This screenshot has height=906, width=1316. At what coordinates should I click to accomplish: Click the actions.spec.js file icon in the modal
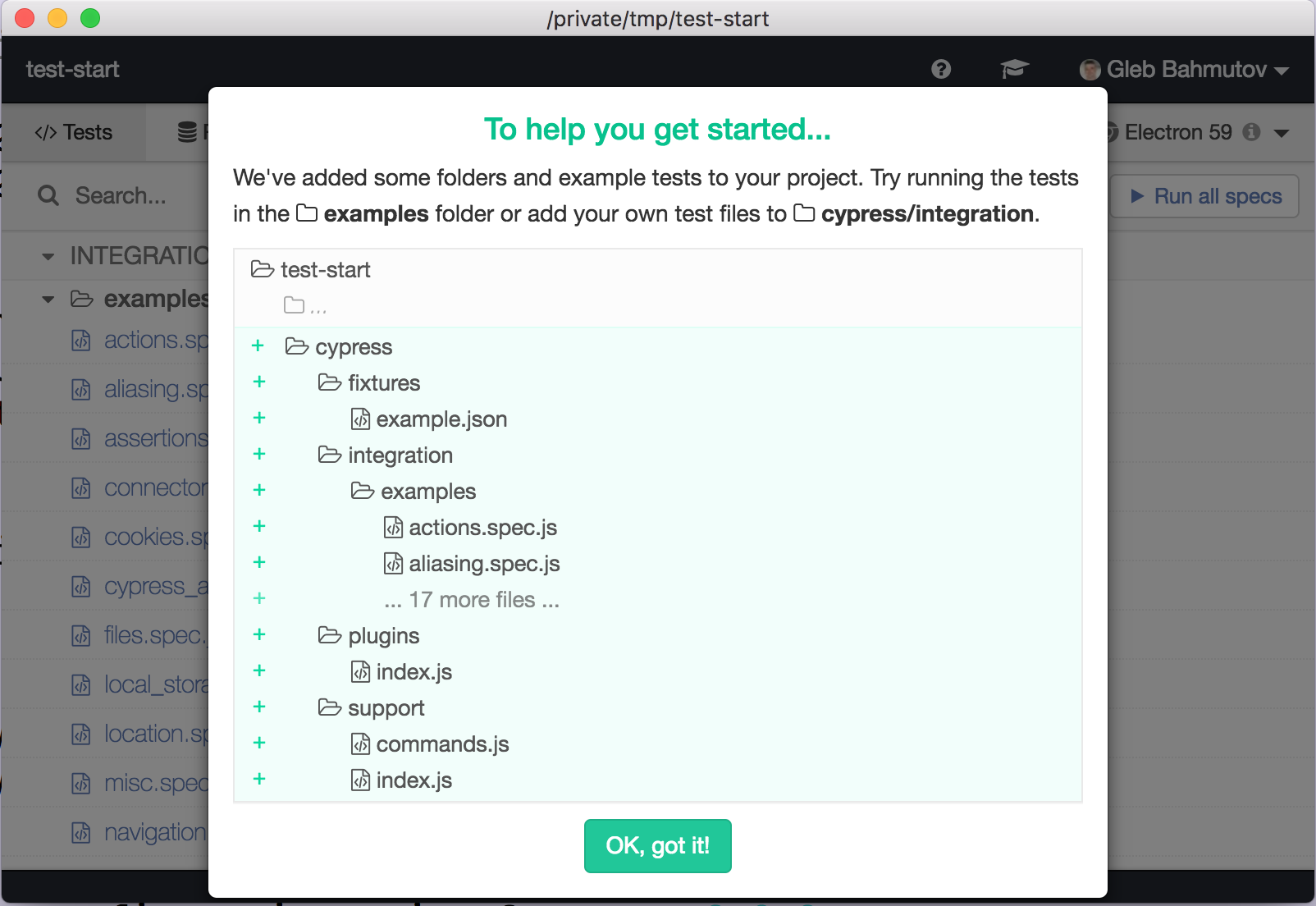click(393, 528)
